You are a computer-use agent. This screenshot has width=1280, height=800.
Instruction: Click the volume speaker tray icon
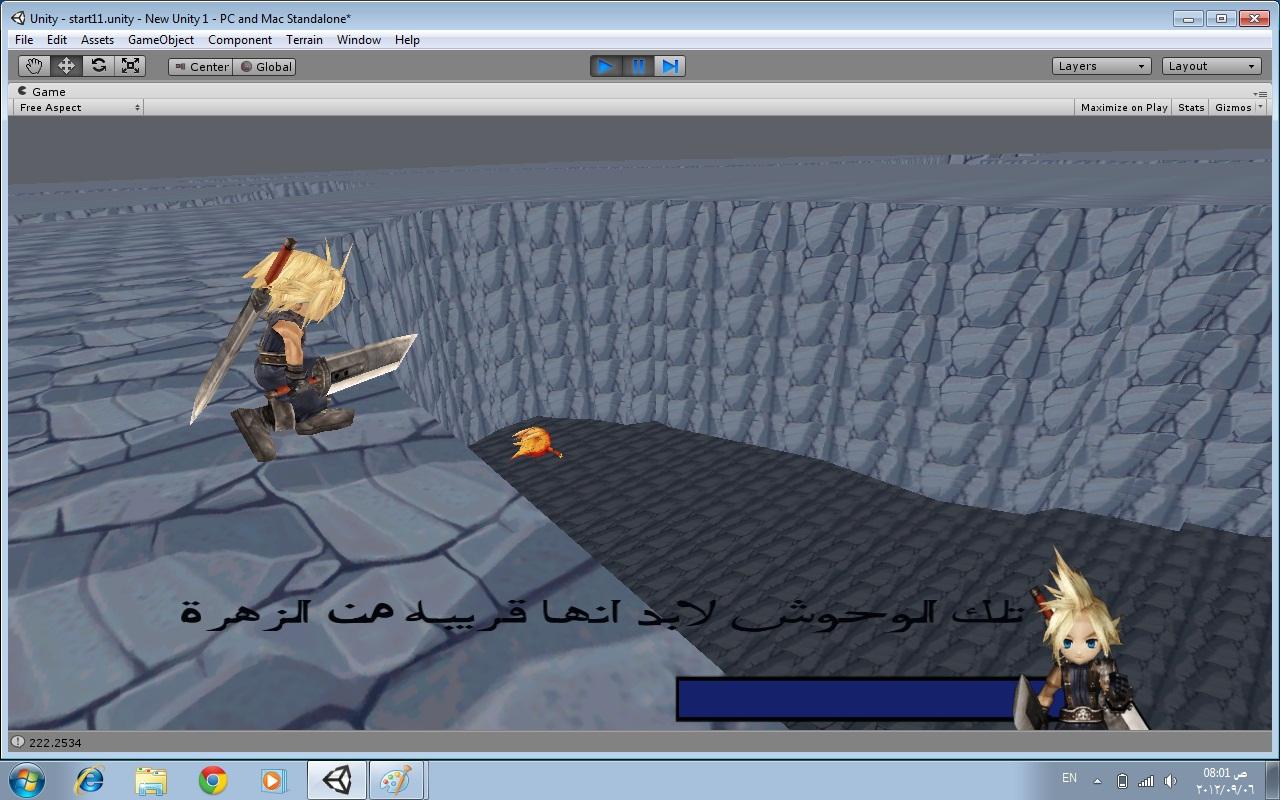(x=1170, y=781)
